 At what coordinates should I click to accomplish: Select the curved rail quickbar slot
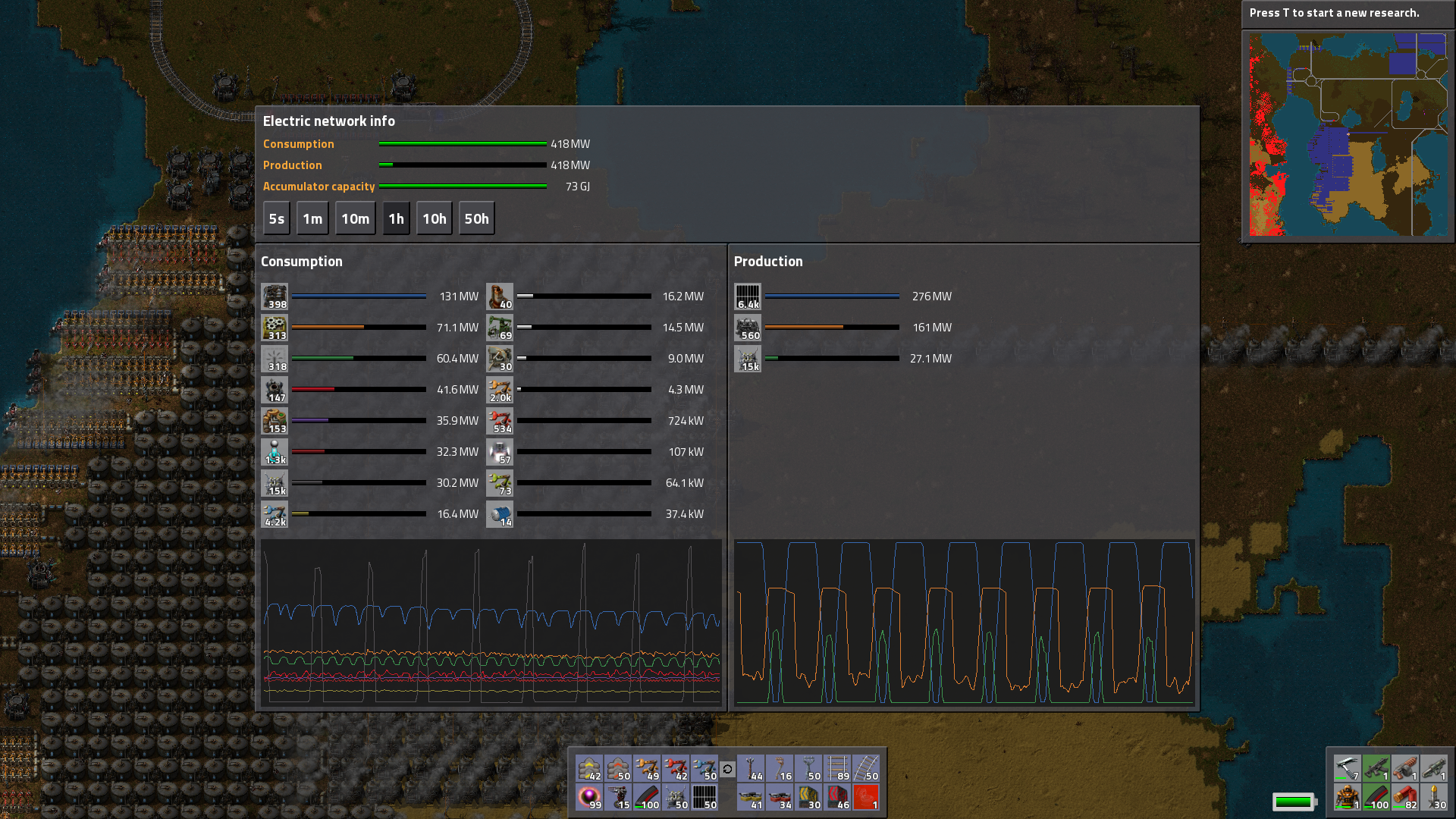coord(866,768)
